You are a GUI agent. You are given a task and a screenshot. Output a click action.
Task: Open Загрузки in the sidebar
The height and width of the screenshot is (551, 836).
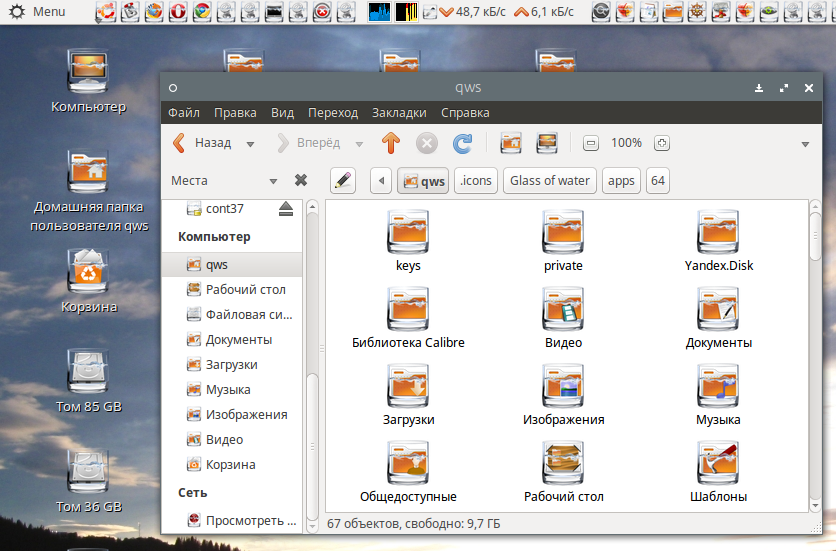click(x=232, y=365)
